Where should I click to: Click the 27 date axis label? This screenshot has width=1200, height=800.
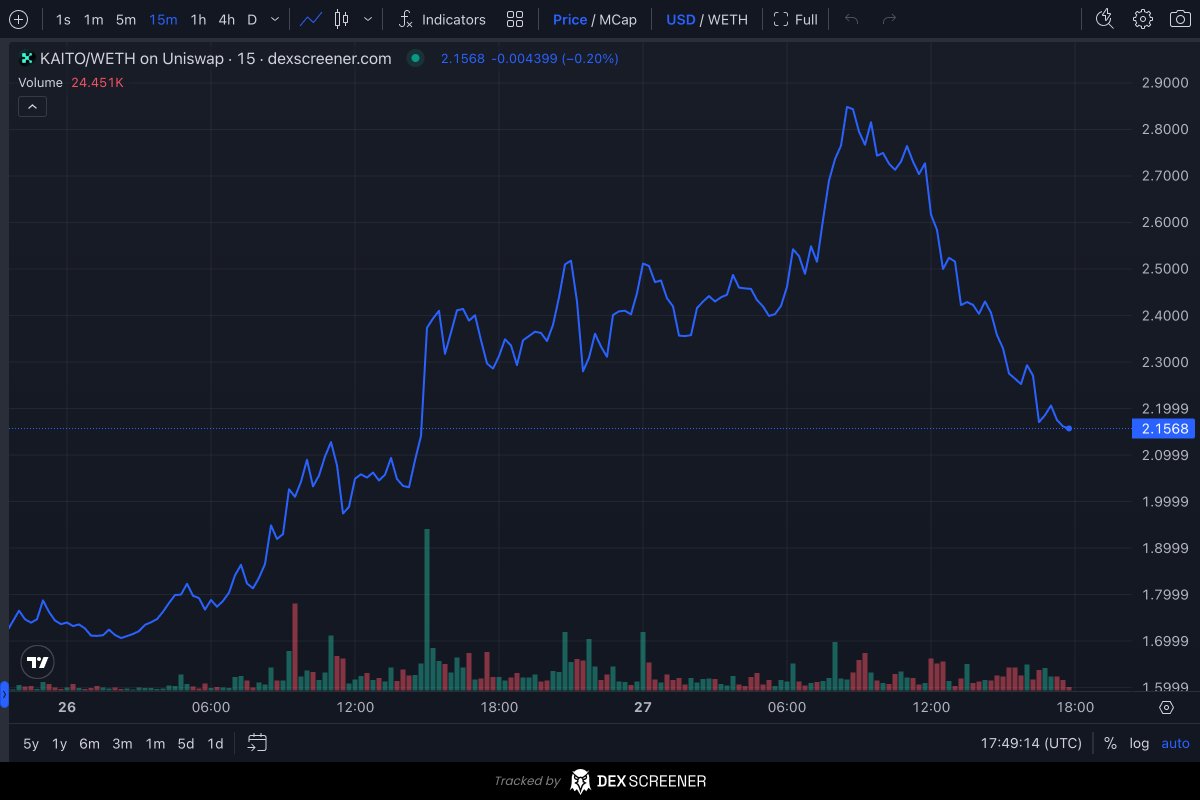[643, 707]
